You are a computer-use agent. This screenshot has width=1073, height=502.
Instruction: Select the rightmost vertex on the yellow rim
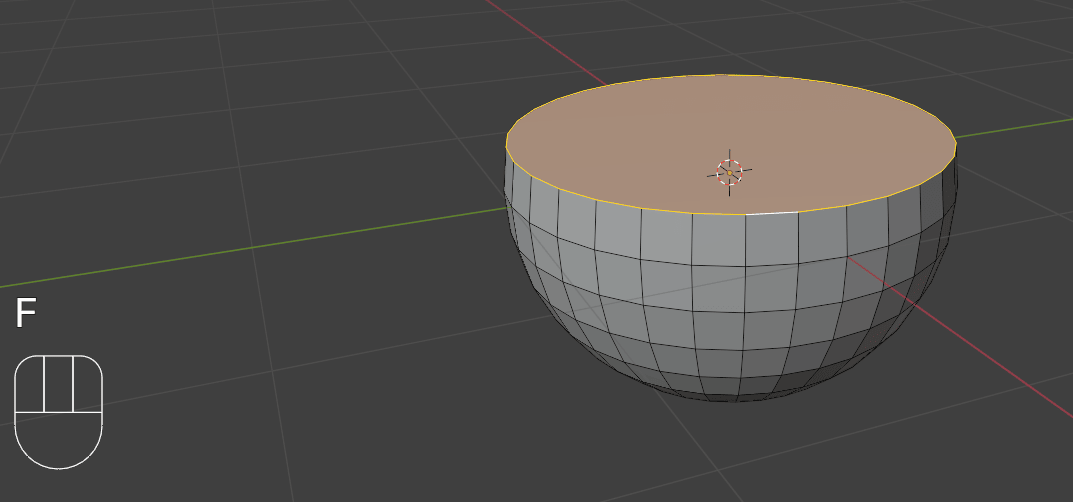click(x=956, y=144)
